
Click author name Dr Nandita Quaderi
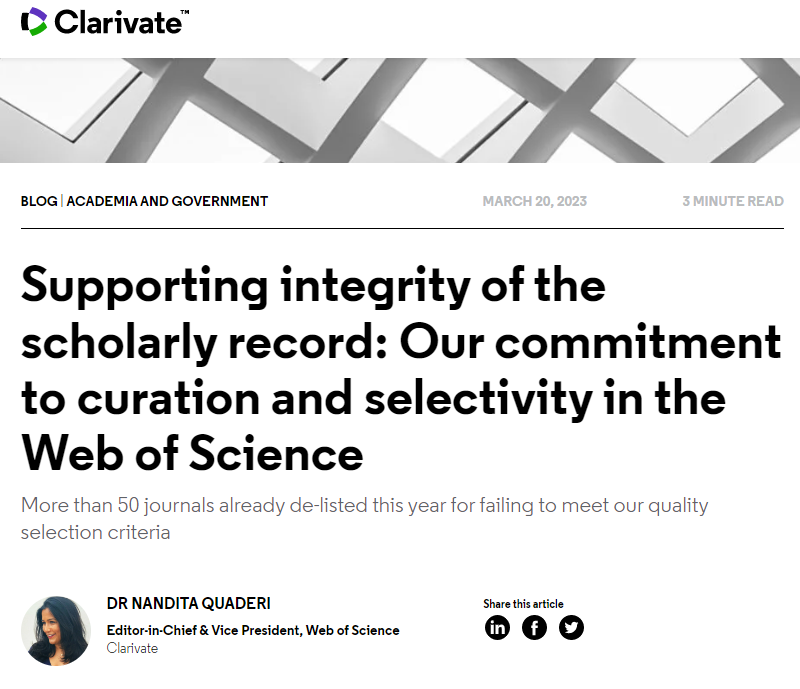coord(189,603)
